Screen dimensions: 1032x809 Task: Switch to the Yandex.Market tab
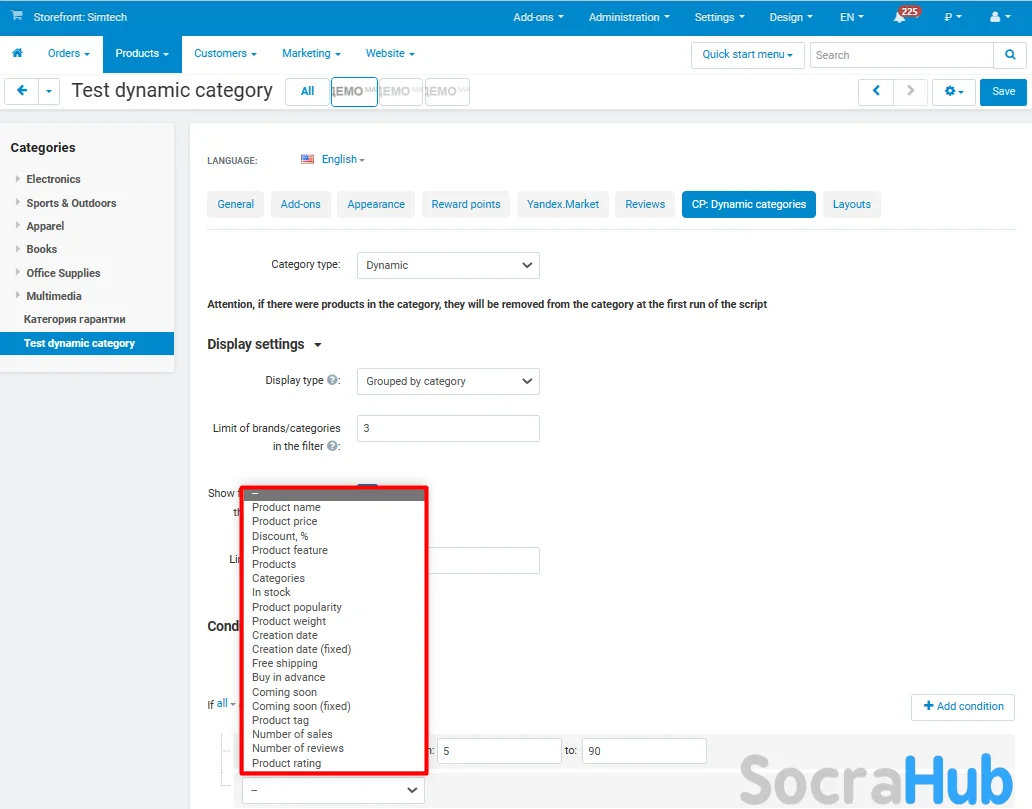click(563, 204)
